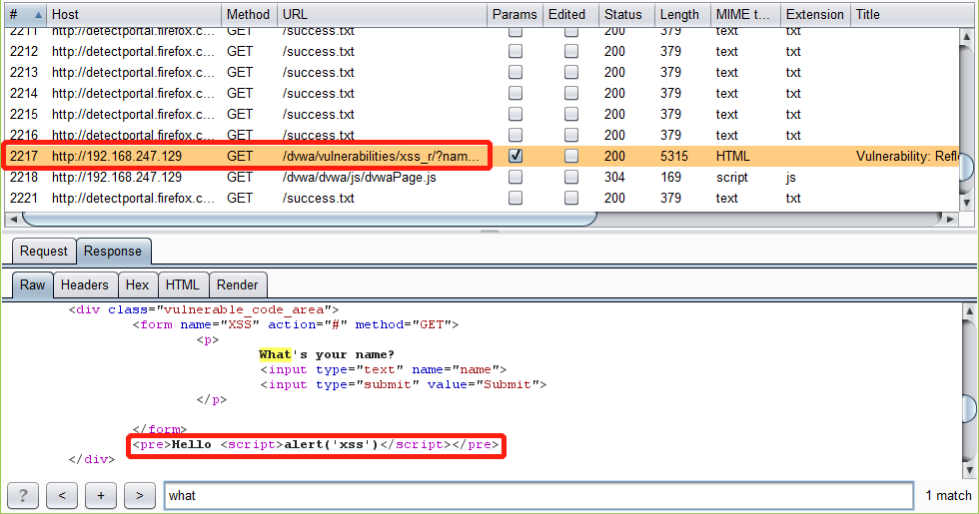Image resolution: width=979 pixels, height=514 pixels.
Task: Toggle Params checkbox for row 2218
Action: 515,177
